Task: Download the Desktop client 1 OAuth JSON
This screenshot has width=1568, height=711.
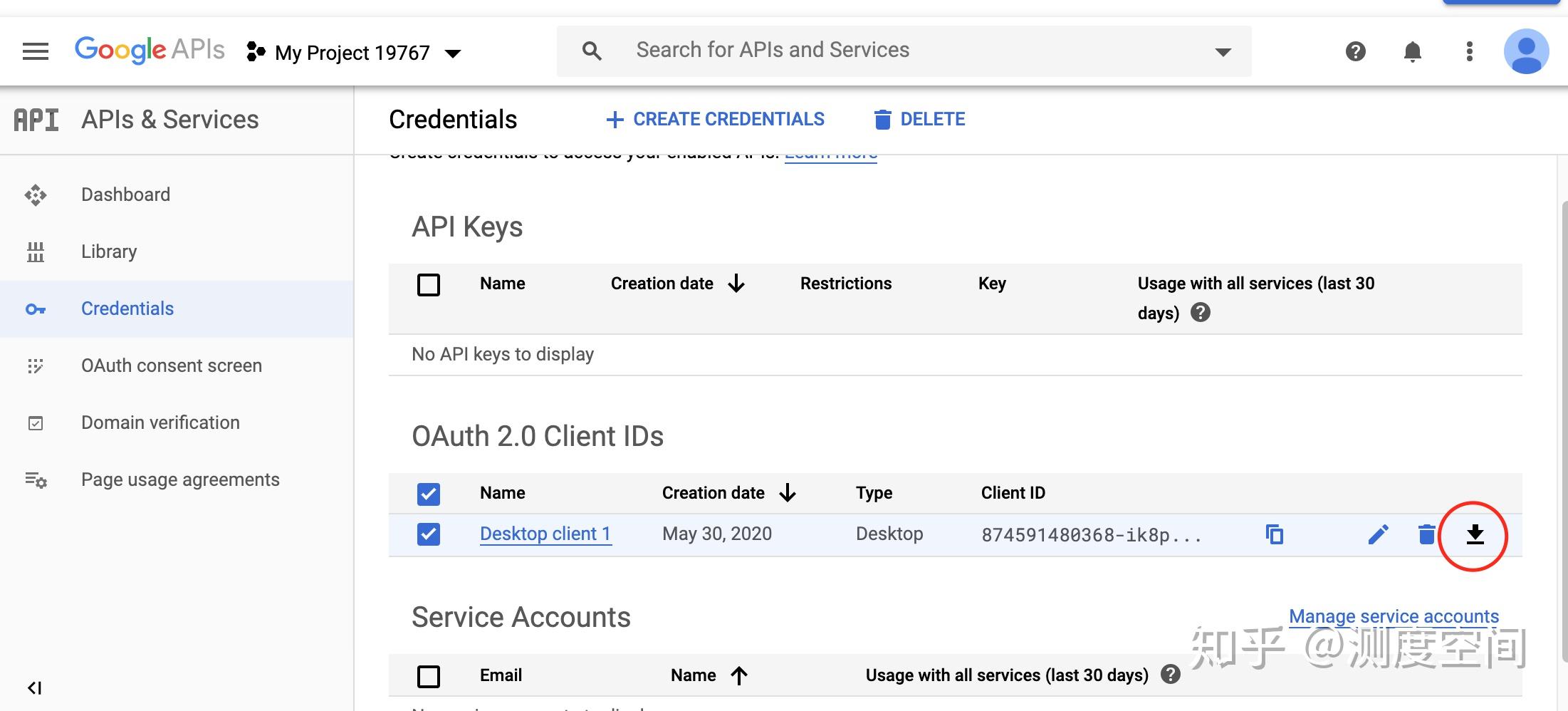Action: (1475, 534)
